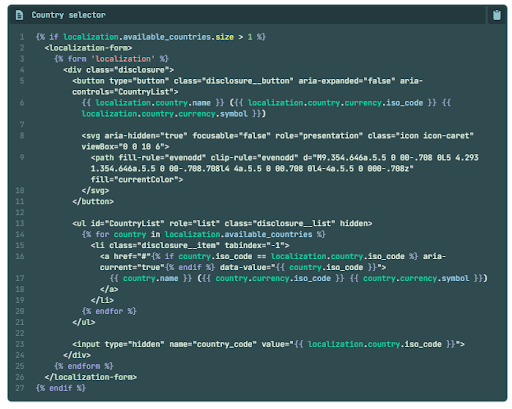Click the '</ul>' closing tag
This screenshot has width=512, height=409.
(x=84, y=322)
